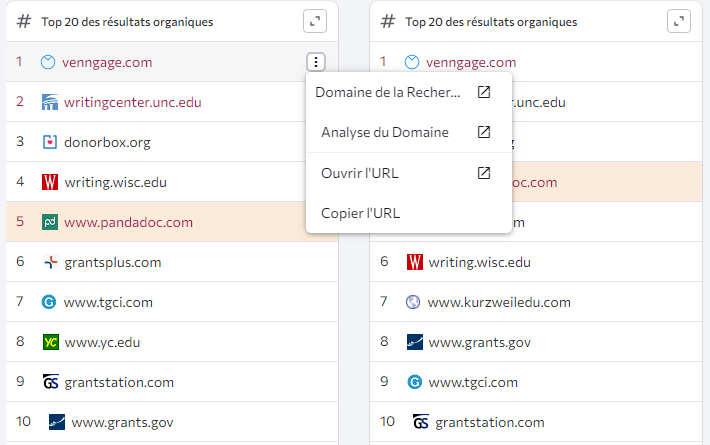
Task: Select Copier l'URL menu item
Action: 409,213
